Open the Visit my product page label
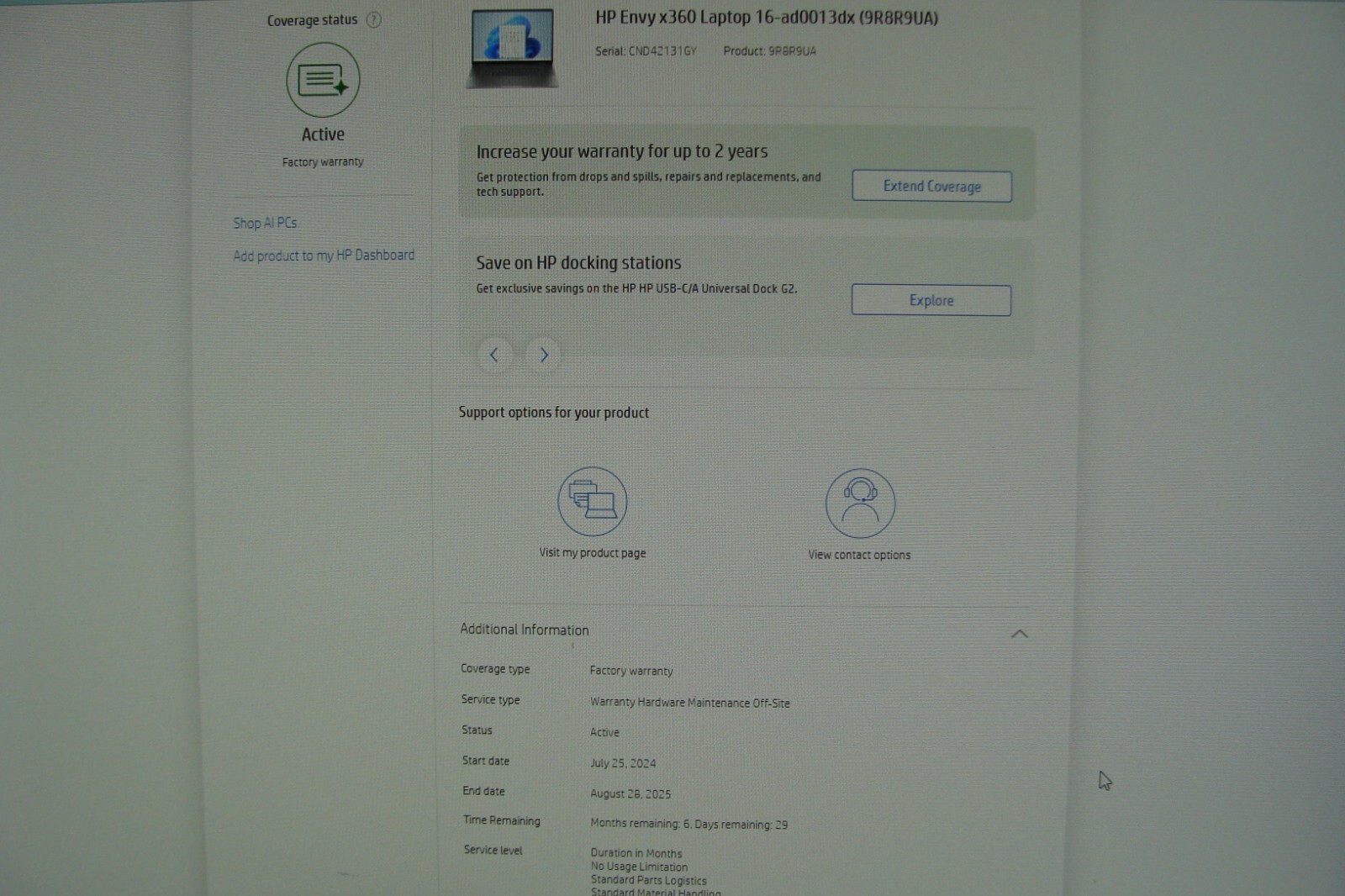 [593, 553]
